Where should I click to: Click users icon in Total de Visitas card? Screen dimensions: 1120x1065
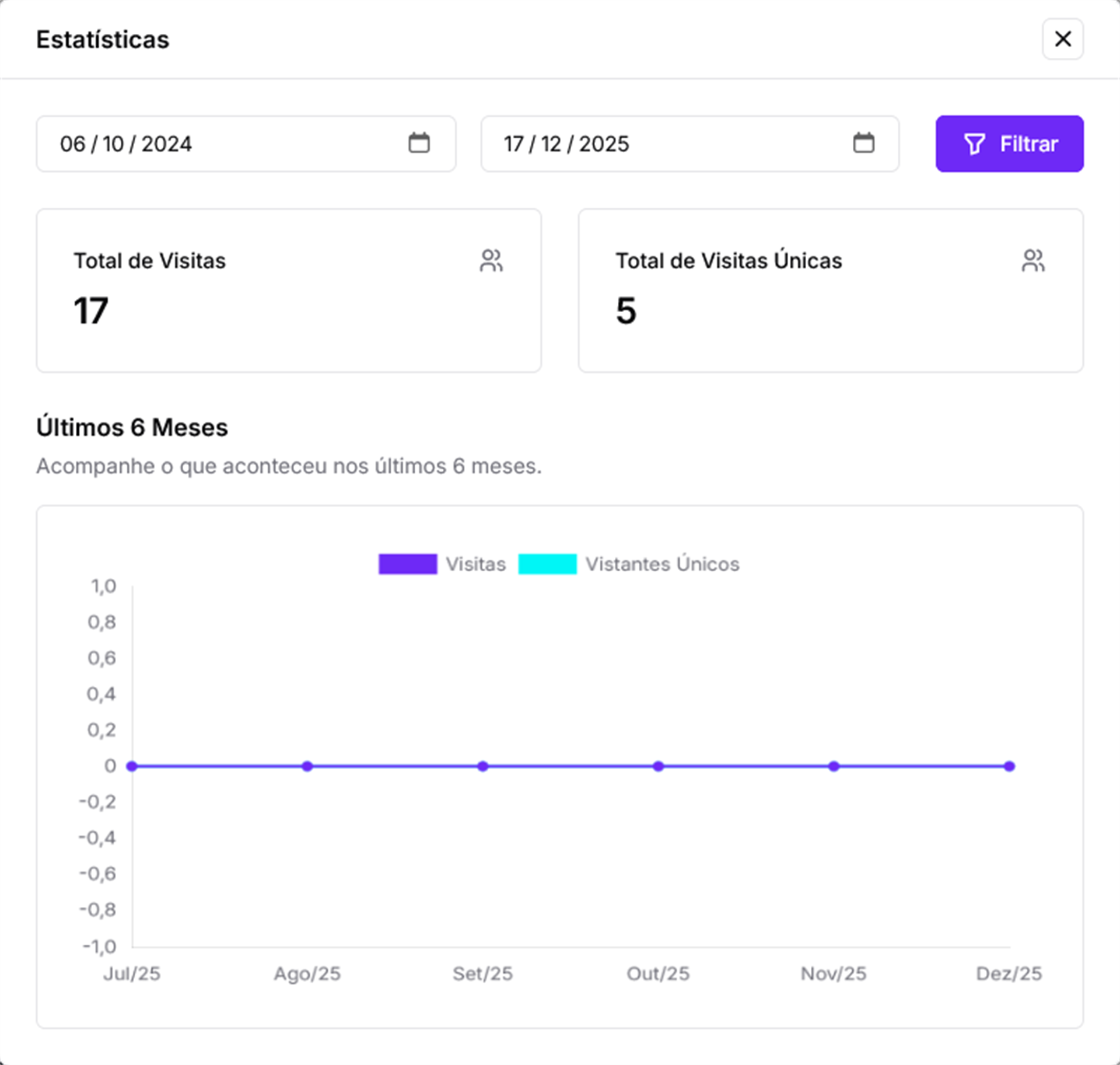[x=491, y=261]
